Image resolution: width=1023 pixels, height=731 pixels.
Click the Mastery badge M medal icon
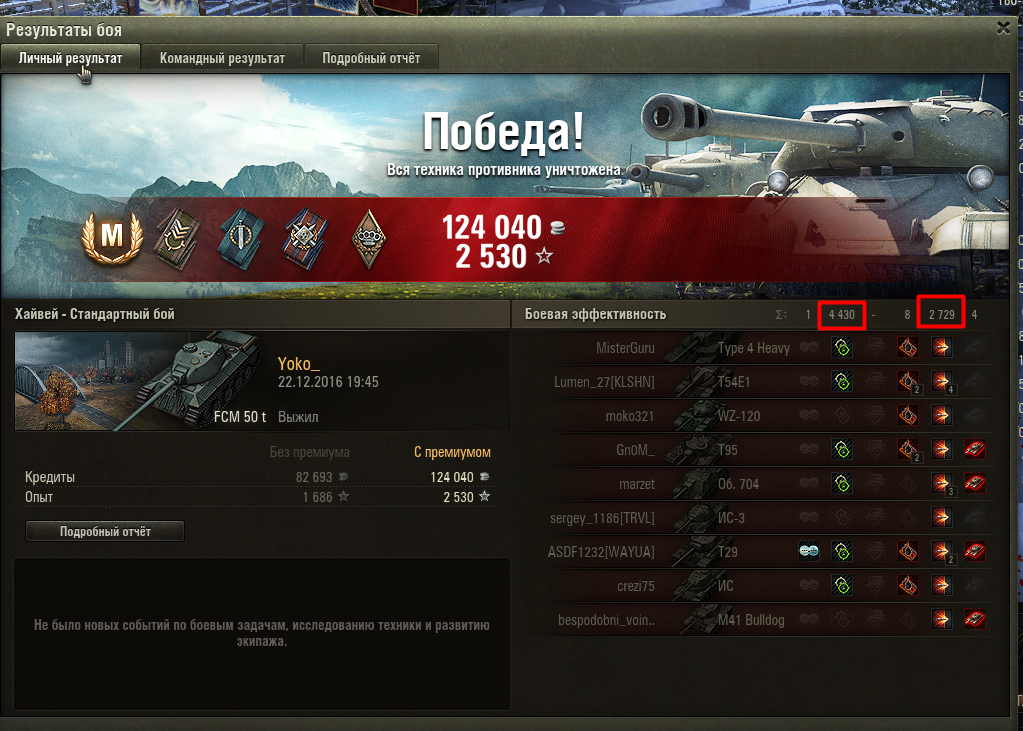(112, 236)
